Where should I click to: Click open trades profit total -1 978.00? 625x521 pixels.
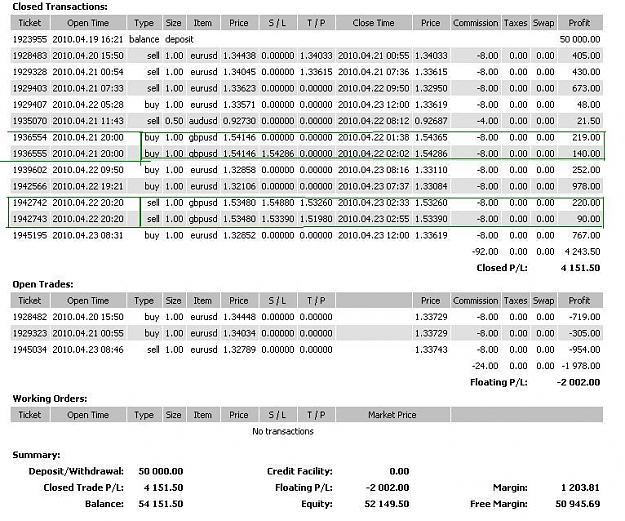tap(581, 366)
